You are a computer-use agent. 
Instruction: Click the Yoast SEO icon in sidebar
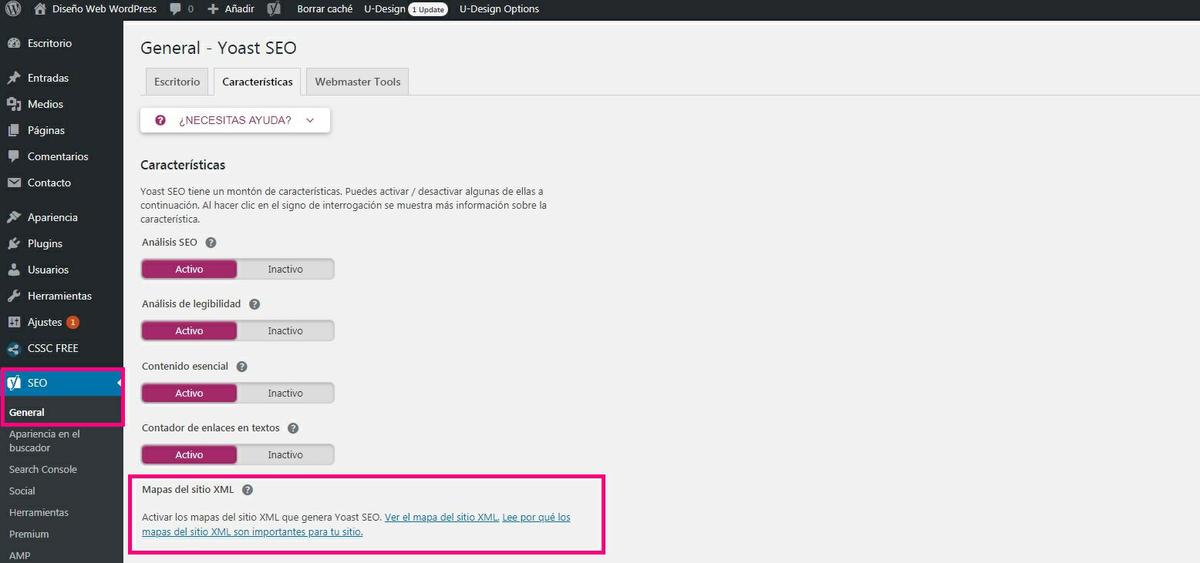[x=14, y=382]
